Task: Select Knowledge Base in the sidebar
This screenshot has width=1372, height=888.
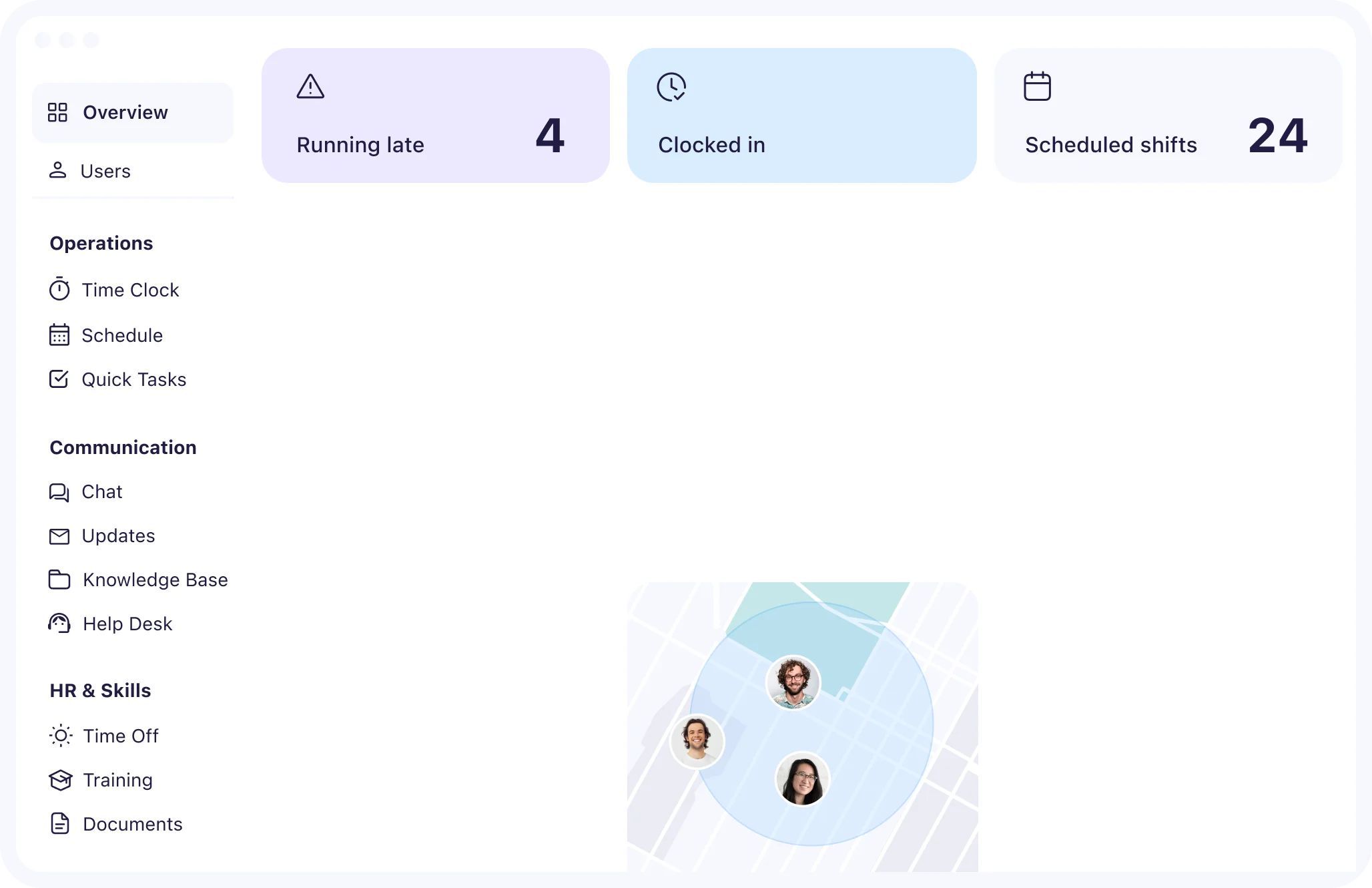Action: coord(155,580)
